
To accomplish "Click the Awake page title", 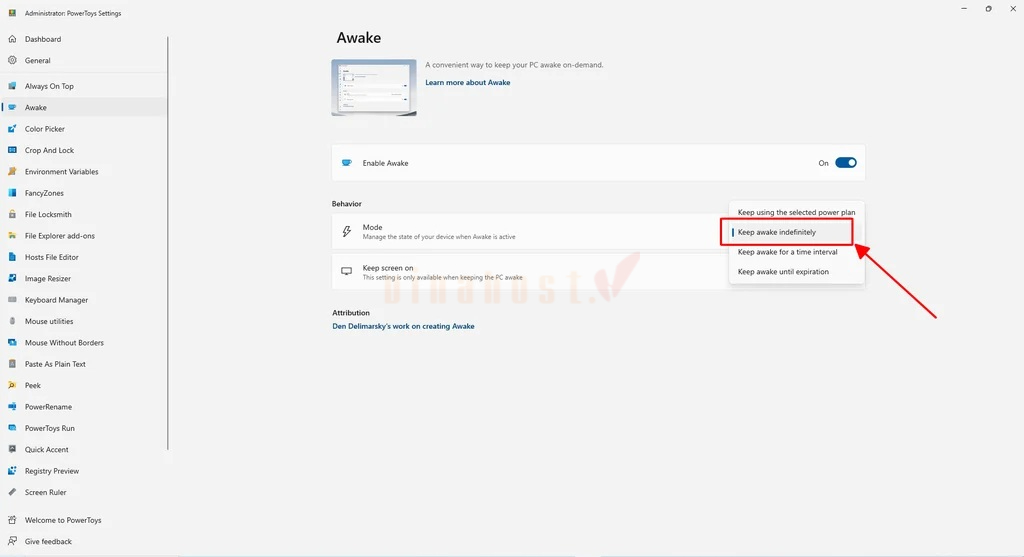I will click(359, 38).
